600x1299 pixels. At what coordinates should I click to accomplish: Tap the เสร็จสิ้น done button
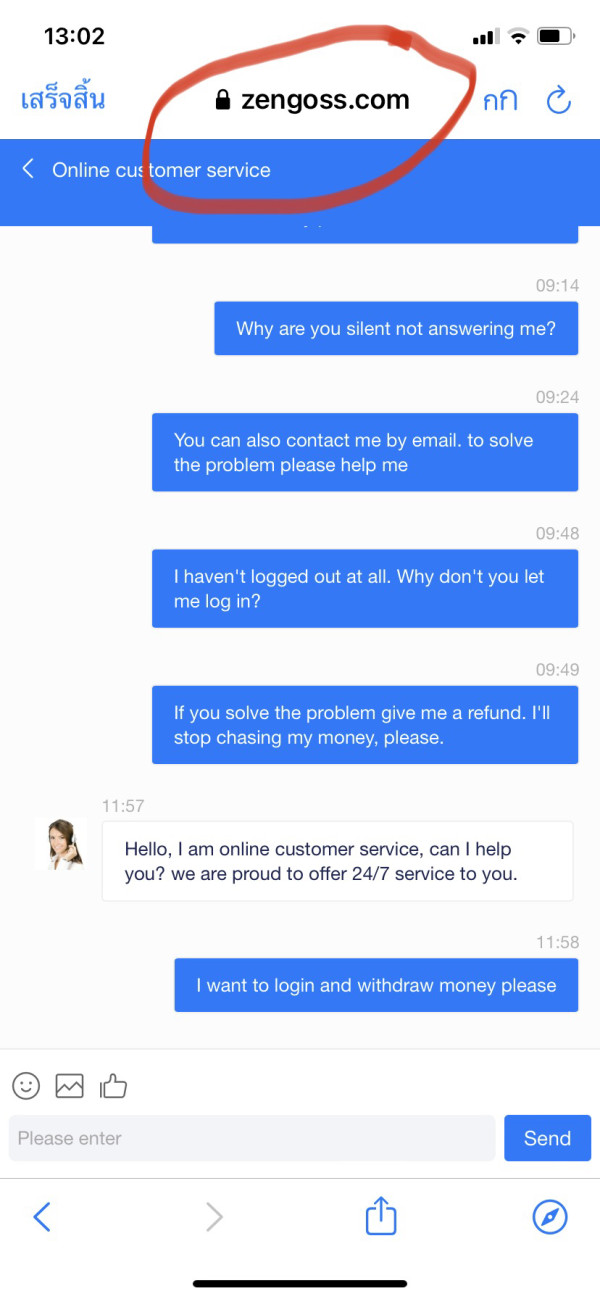63,99
